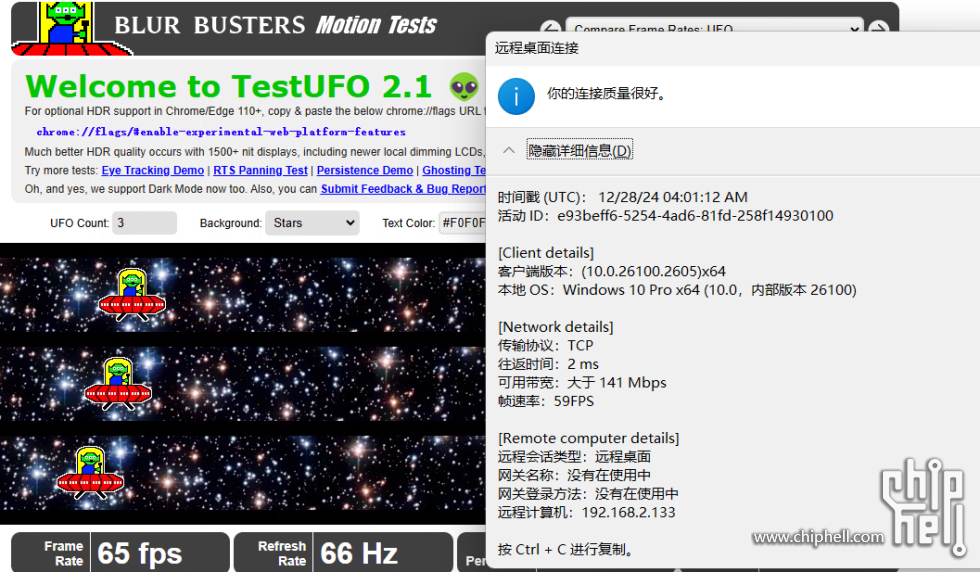Click the 往返时间: 2 ms line
Image resolution: width=980 pixels, height=572 pixels.
(548, 364)
